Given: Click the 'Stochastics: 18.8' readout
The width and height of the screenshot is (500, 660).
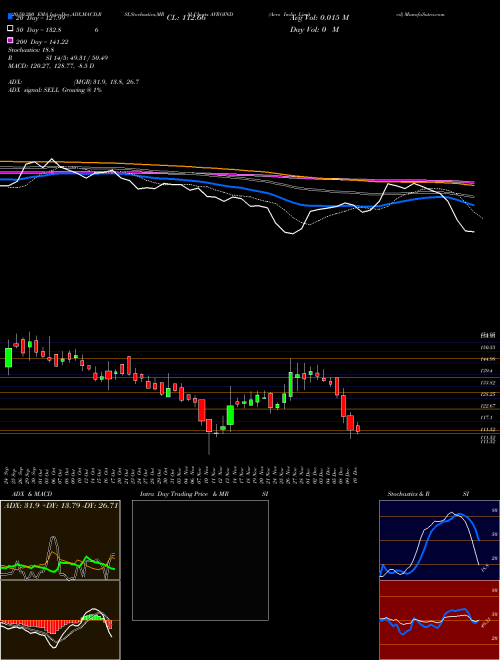Looking at the screenshot, I should pyautogui.click(x=31, y=50).
